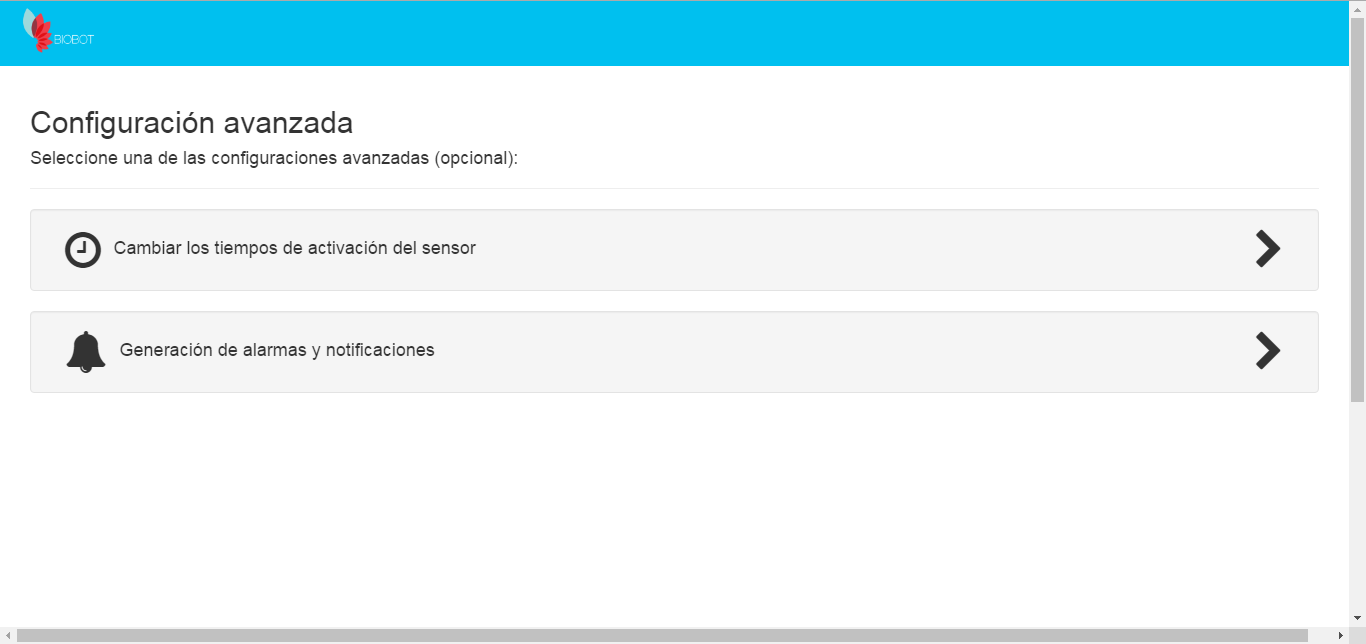Click the 'Seleccione una de las configuraciones' subtitle
Image resolution: width=1366 pixels, height=644 pixels.
coord(274,158)
